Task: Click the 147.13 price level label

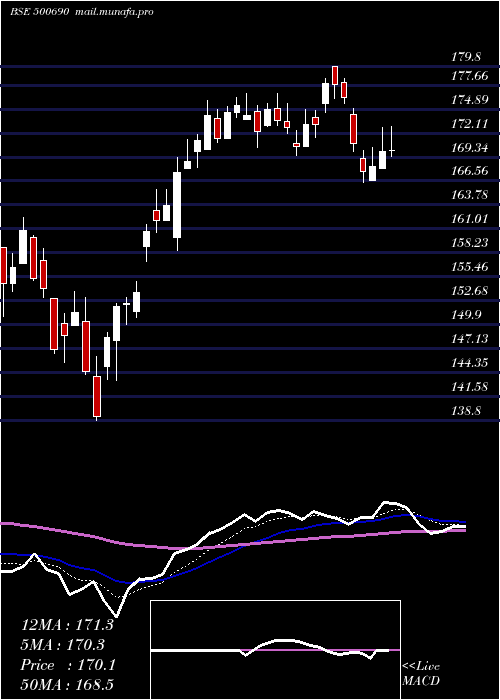Action: pyautogui.click(x=470, y=339)
